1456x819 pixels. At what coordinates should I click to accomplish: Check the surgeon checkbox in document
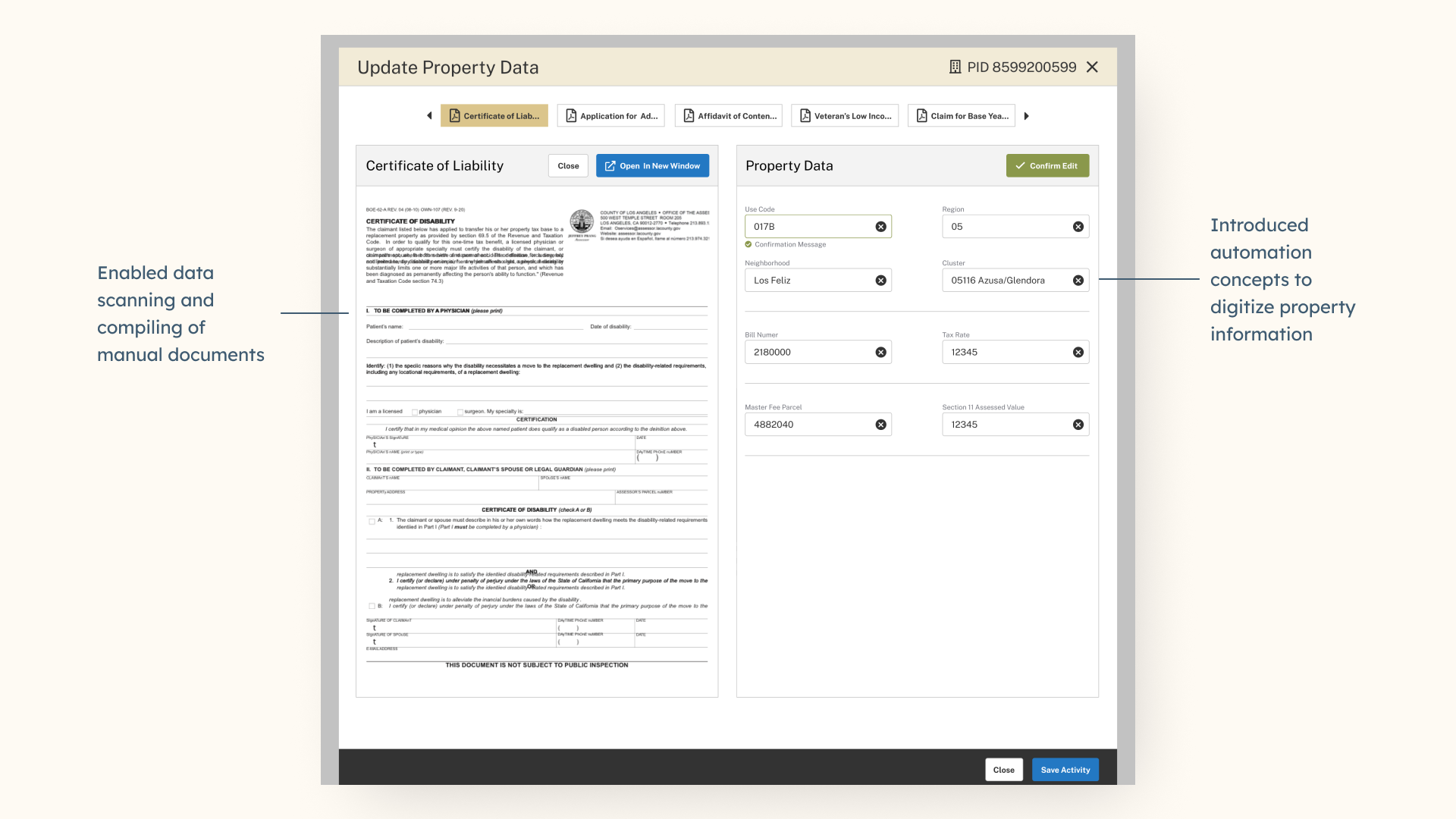point(460,412)
